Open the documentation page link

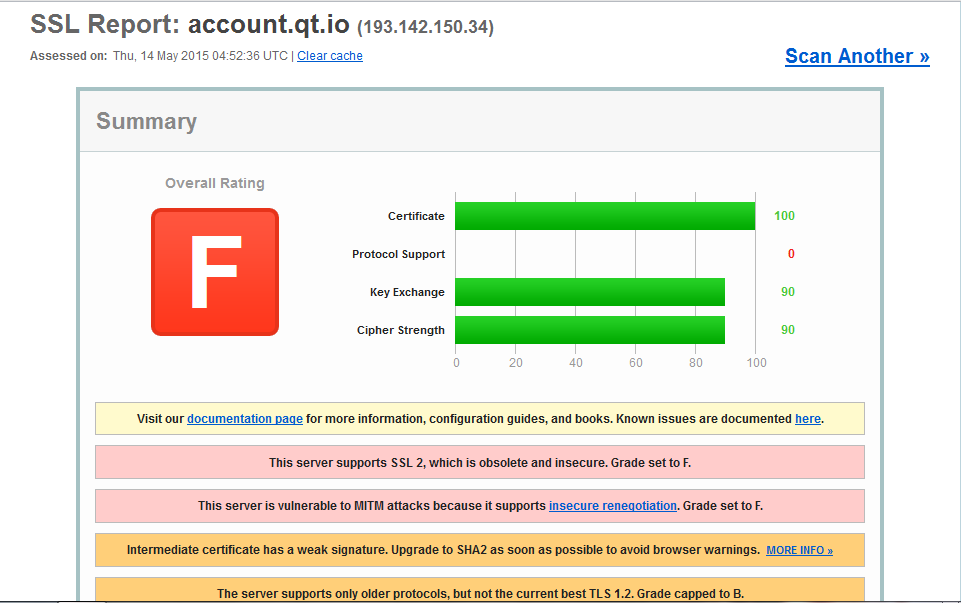pyautogui.click(x=245, y=419)
